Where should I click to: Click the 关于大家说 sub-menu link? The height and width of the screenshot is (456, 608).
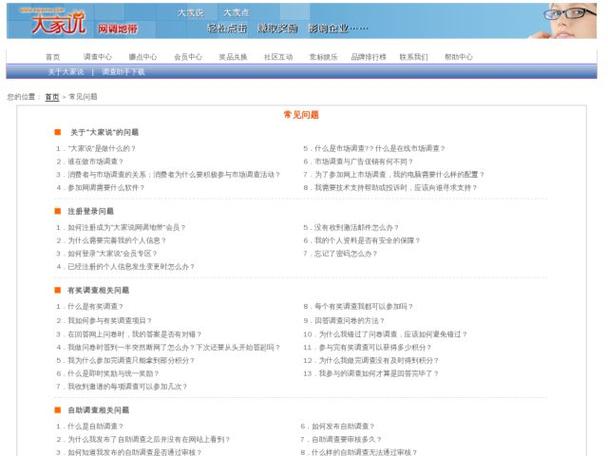click(x=66, y=72)
